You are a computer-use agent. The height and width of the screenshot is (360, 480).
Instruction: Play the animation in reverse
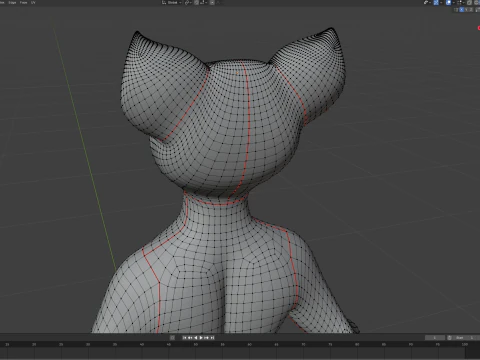(196, 338)
